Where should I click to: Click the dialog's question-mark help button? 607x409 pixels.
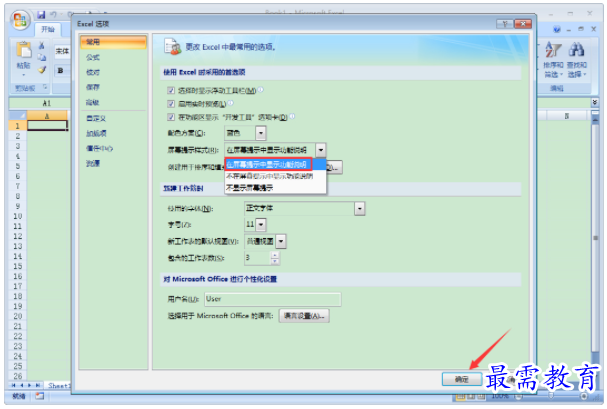point(505,24)
